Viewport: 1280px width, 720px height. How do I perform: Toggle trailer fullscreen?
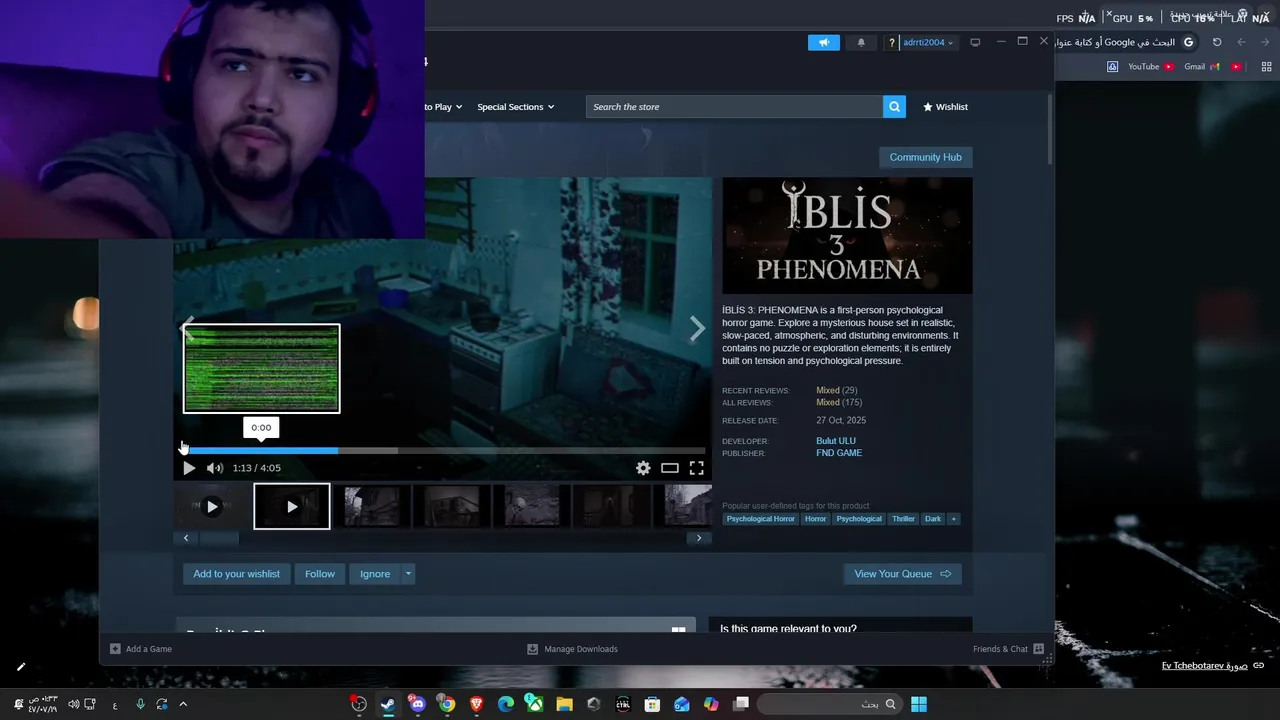coord(697,468)
